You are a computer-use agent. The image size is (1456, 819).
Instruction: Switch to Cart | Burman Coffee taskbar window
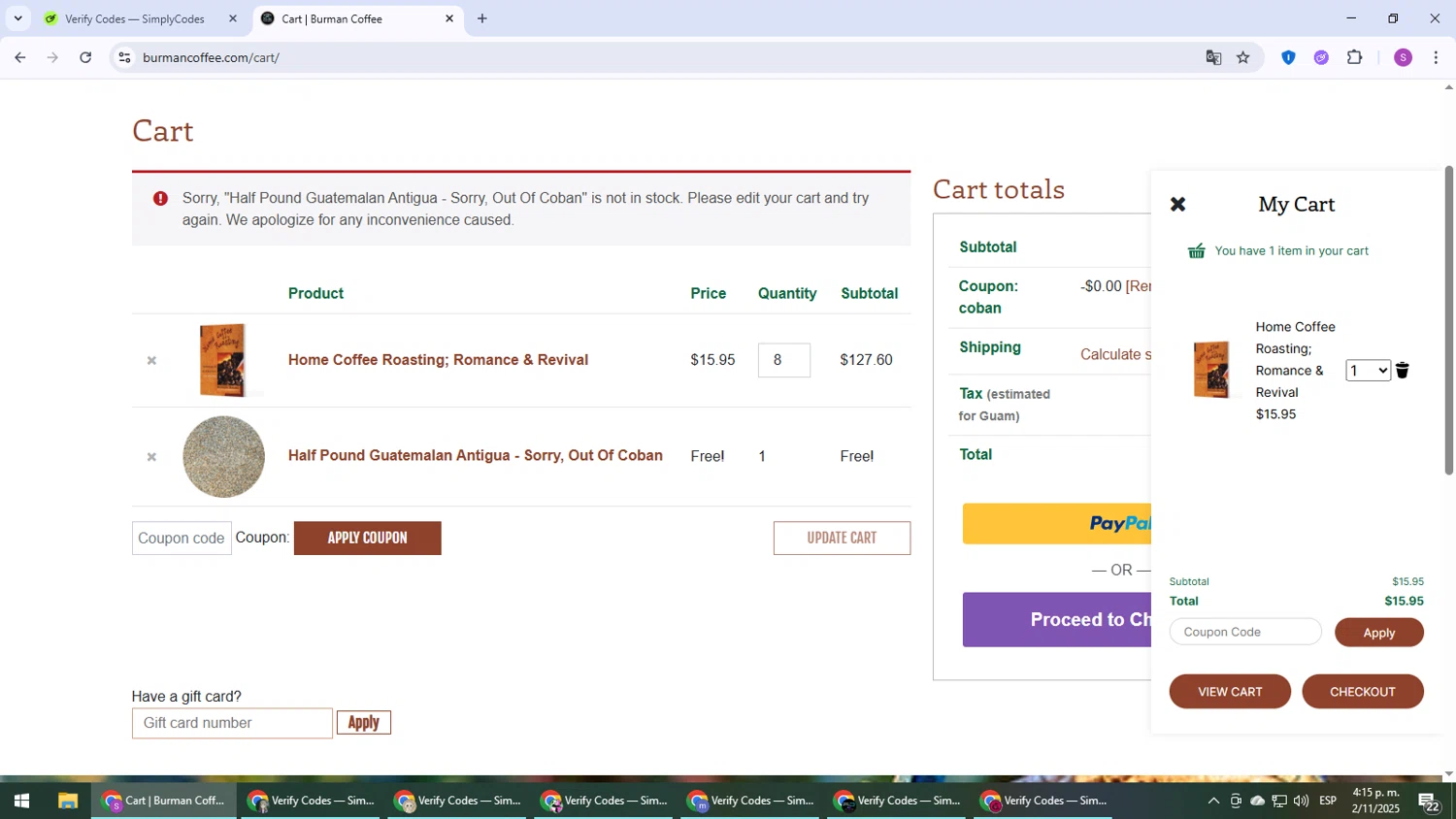point(164,801)
